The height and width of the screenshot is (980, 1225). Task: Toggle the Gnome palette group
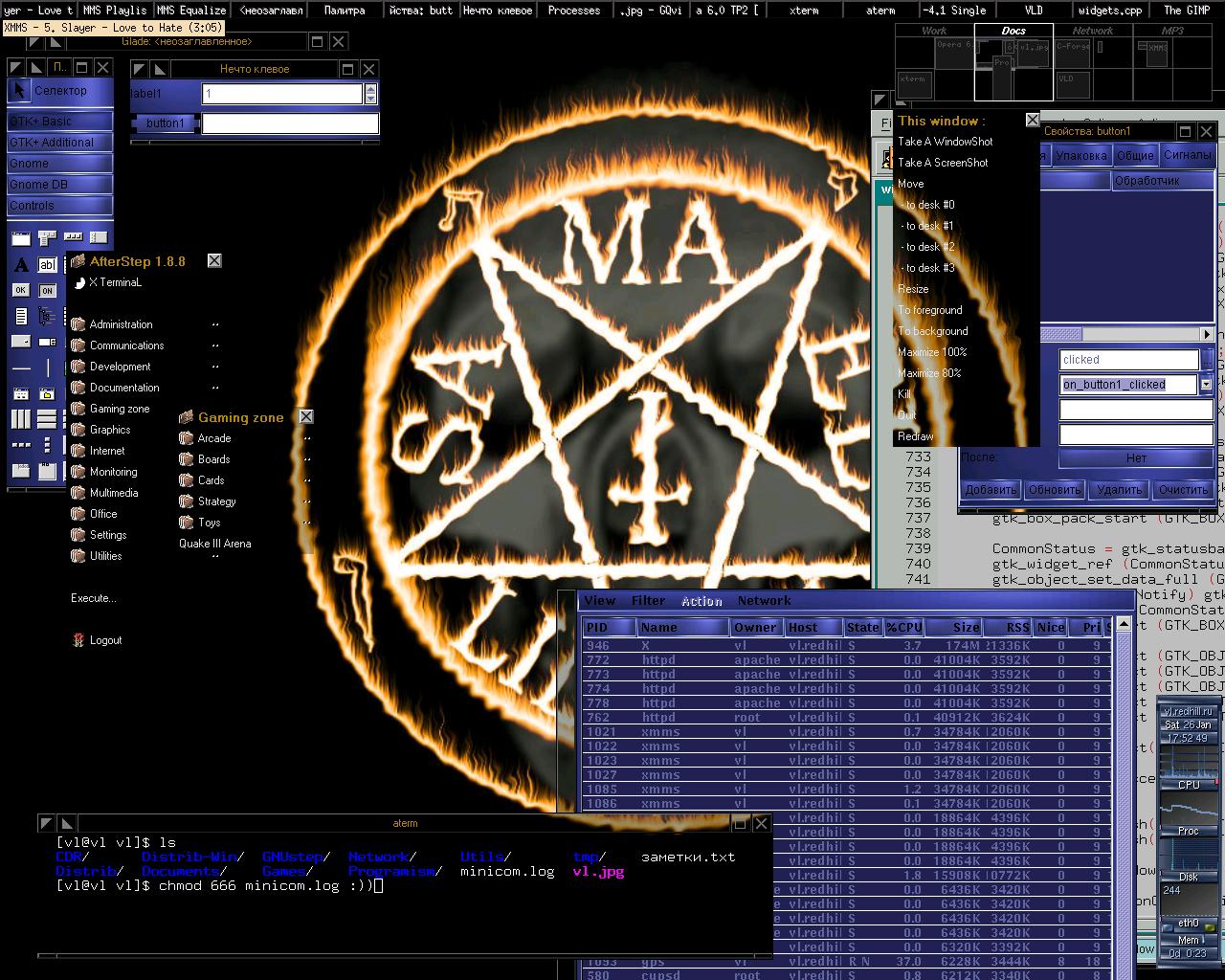coord(59,164)
